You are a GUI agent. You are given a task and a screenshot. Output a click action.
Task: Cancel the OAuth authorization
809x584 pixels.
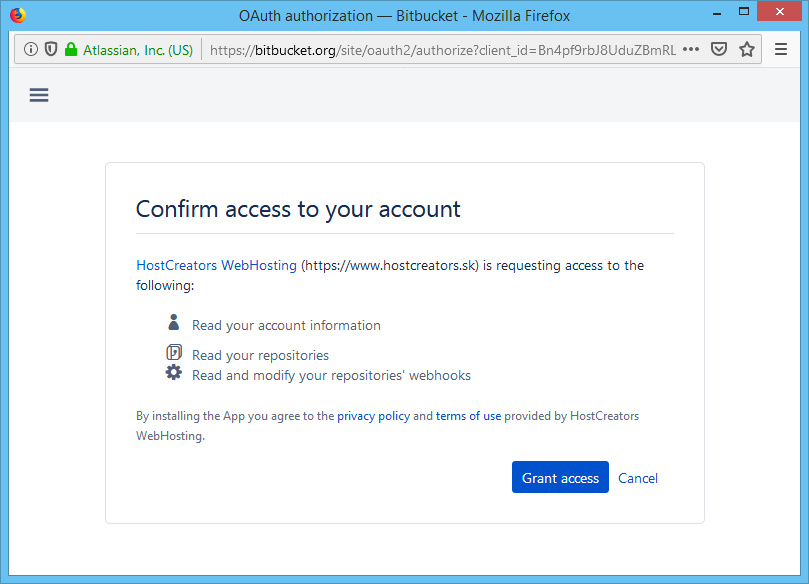(638, 478)
